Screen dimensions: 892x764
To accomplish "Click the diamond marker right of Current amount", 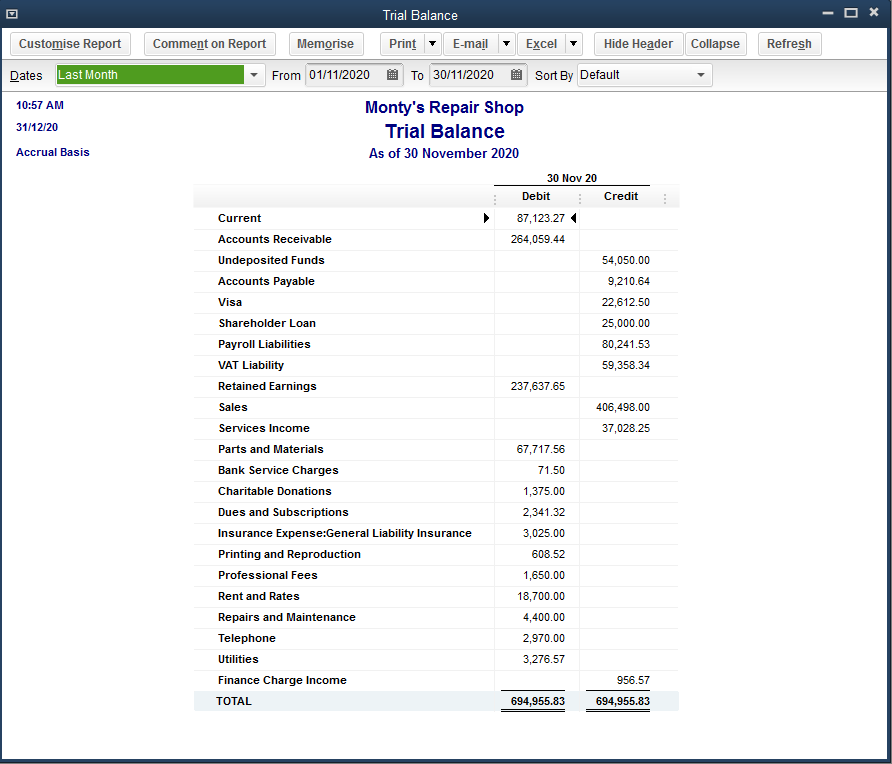I will (x=573, y=218).
